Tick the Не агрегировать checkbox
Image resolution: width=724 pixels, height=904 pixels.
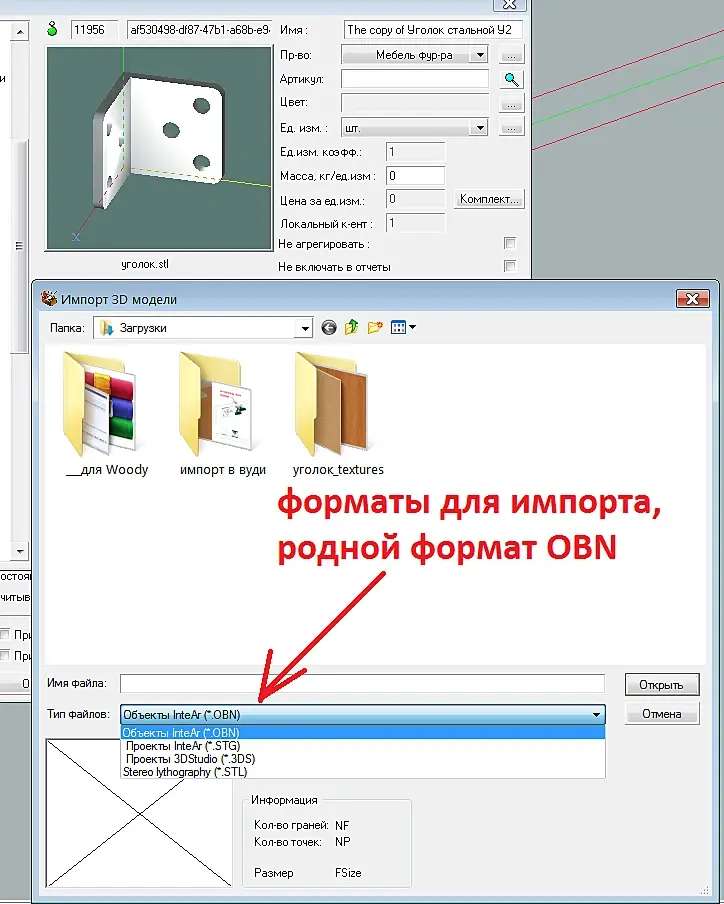click(510, 243)
